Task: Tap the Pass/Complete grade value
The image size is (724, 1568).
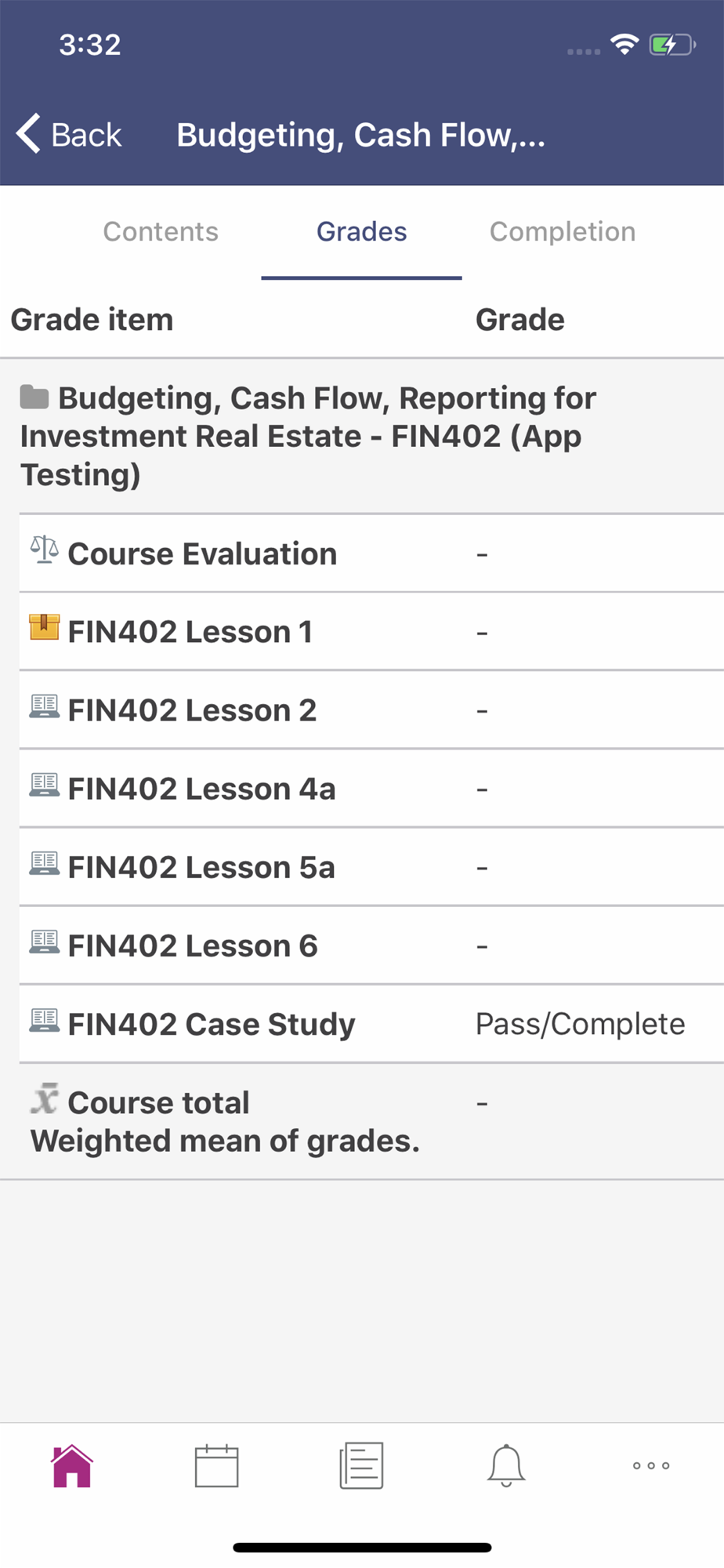Action: (580, 1025)
